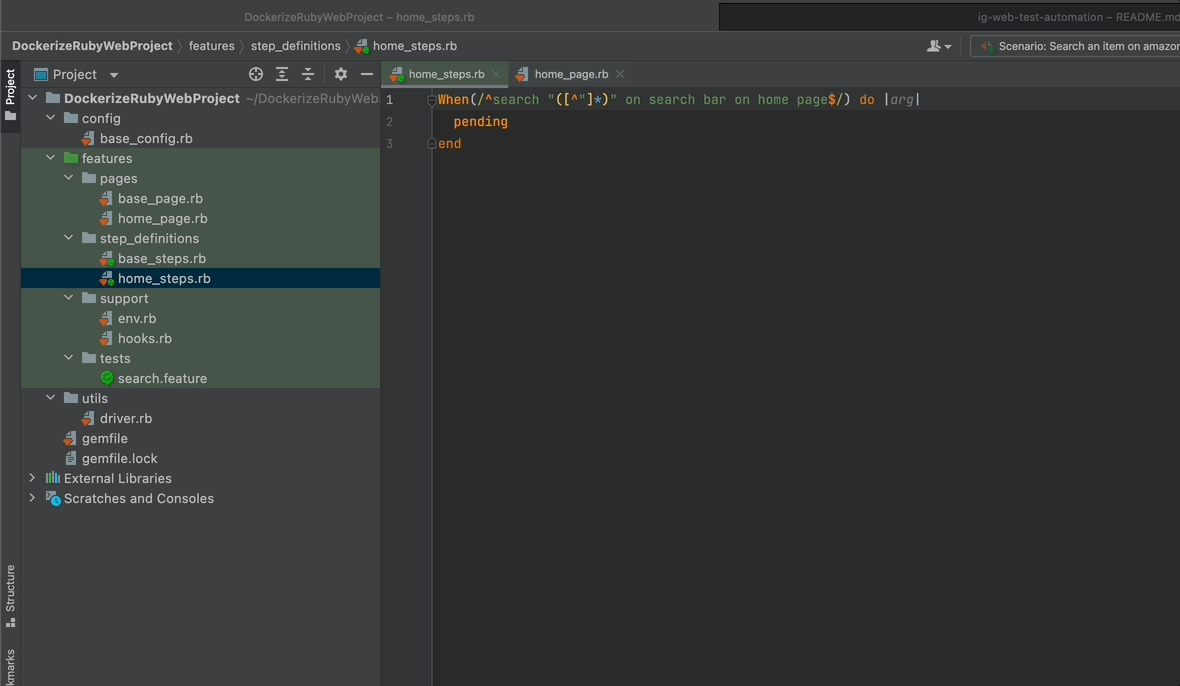Select driver.rb file
Viewport: 1180px width, 686px height.
point(125,418)
